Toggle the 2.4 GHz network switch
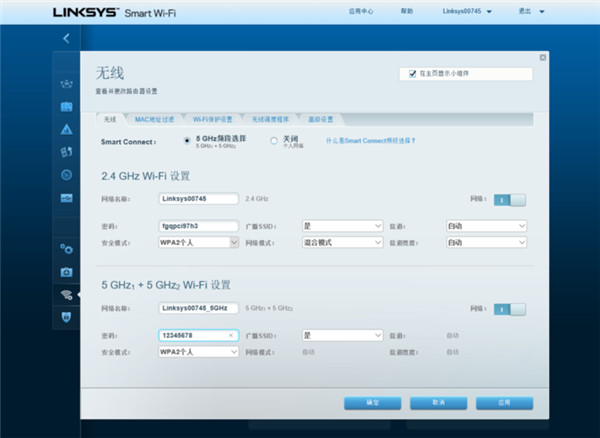600x438 pixels. [510, 200]
